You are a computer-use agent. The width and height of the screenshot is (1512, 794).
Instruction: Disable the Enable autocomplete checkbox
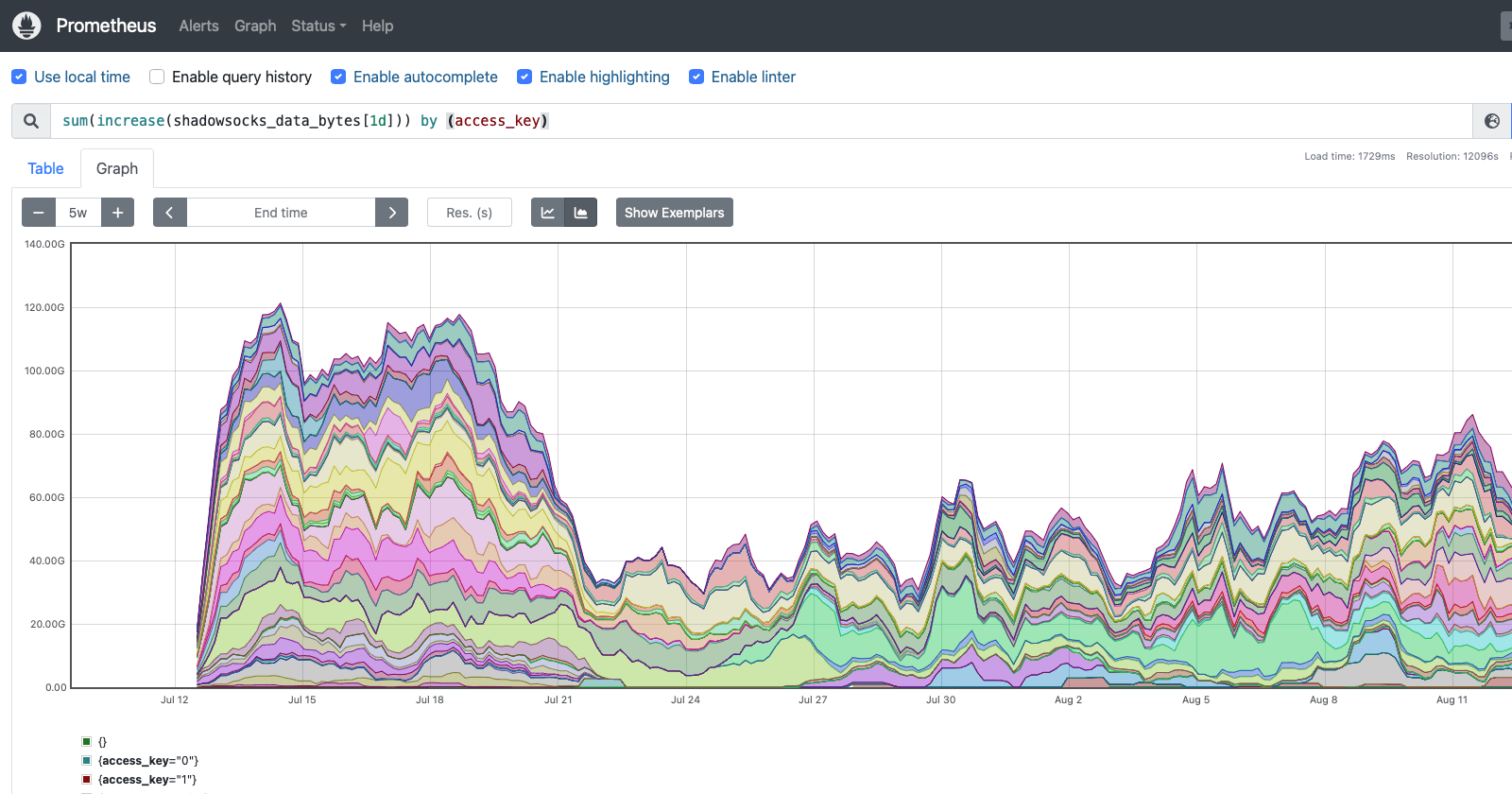[x=338, y=77]
